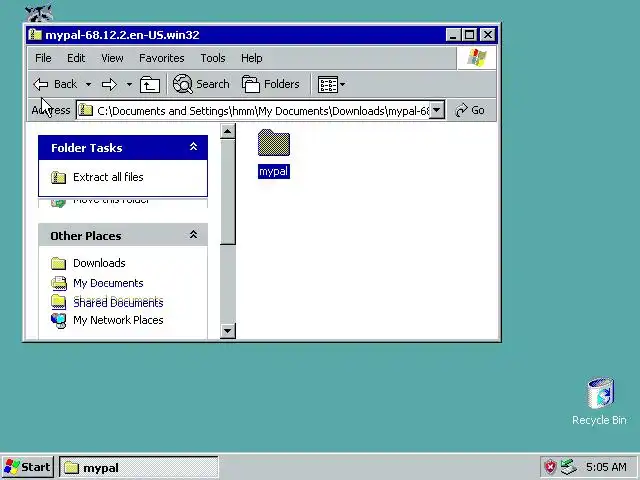The image size is (640, 480).
Task: Open My Network Places link
Action: point(118,320)
